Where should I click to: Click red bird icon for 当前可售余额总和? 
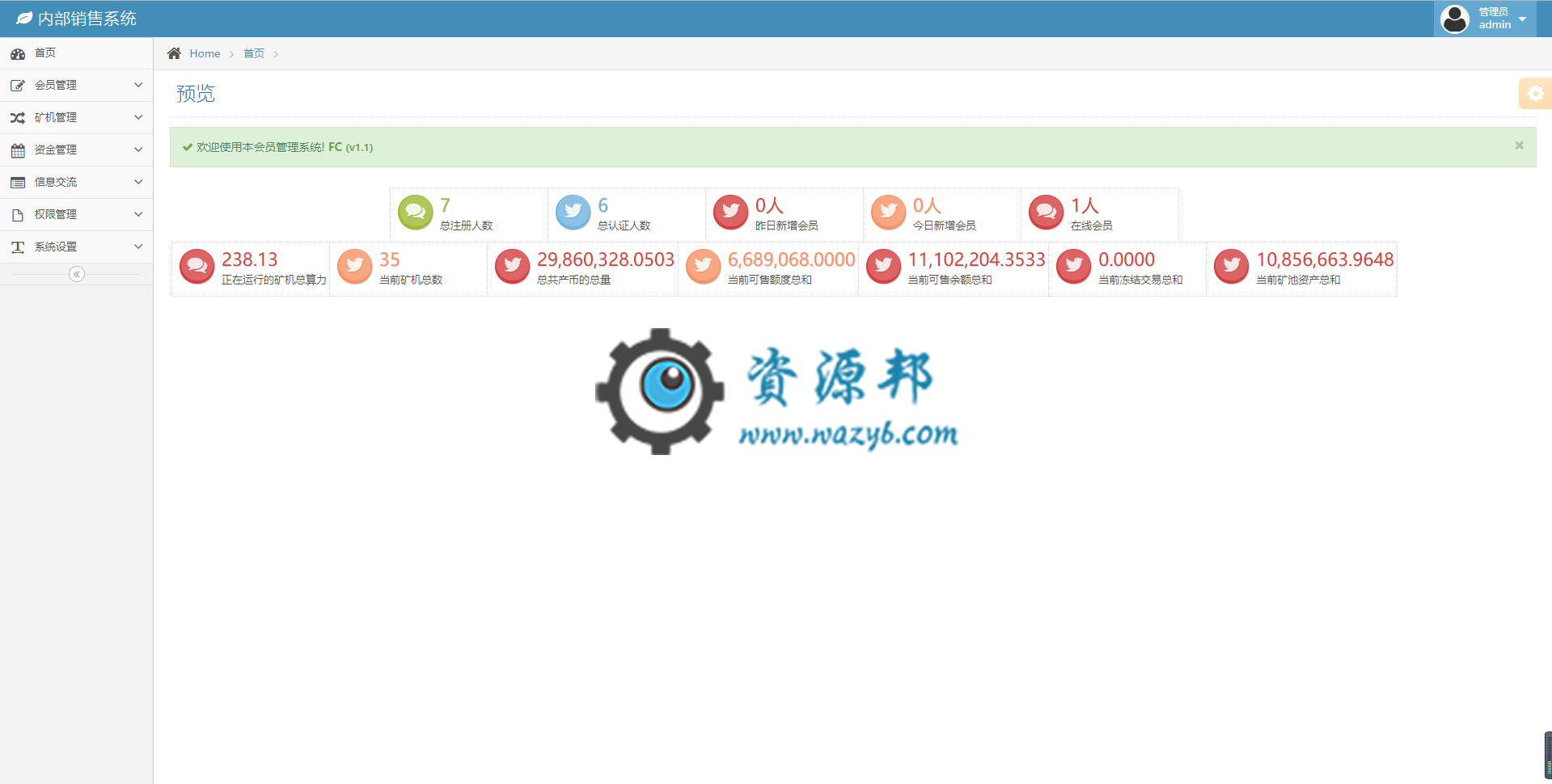pyautogui.click(x=884, y=267)
